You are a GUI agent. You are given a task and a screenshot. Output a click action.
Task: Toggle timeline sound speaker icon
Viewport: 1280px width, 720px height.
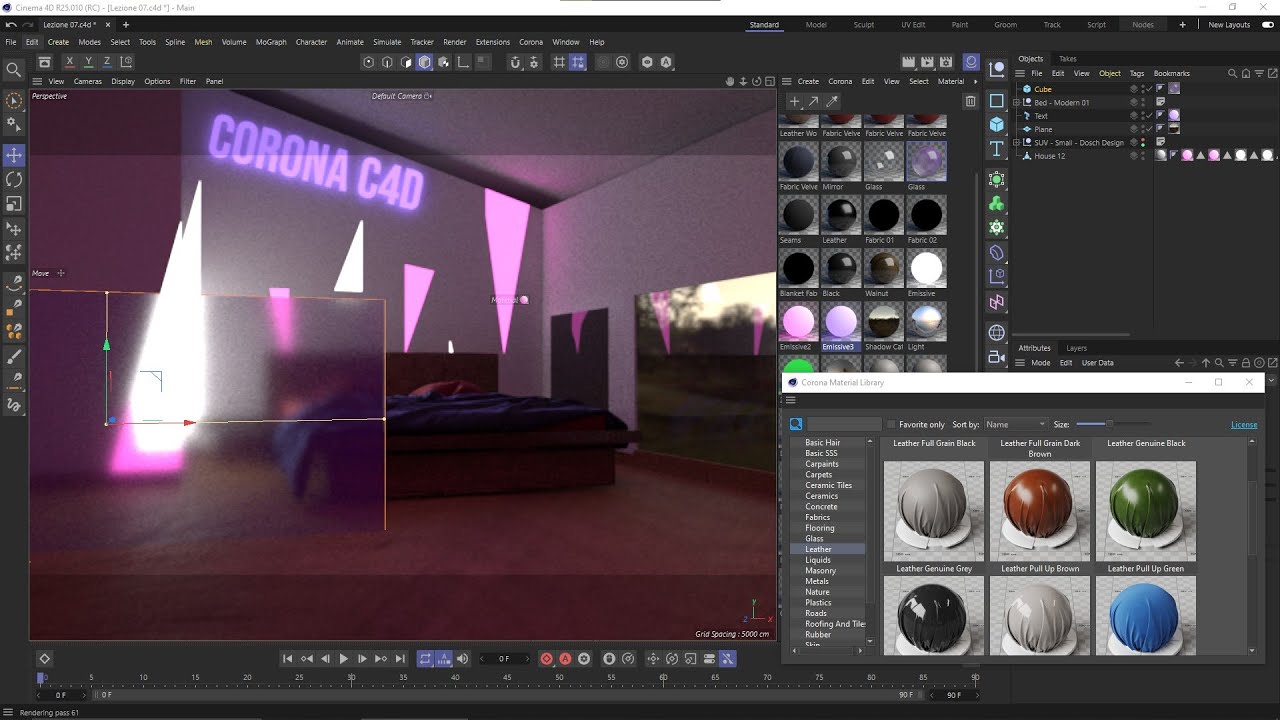462,659
